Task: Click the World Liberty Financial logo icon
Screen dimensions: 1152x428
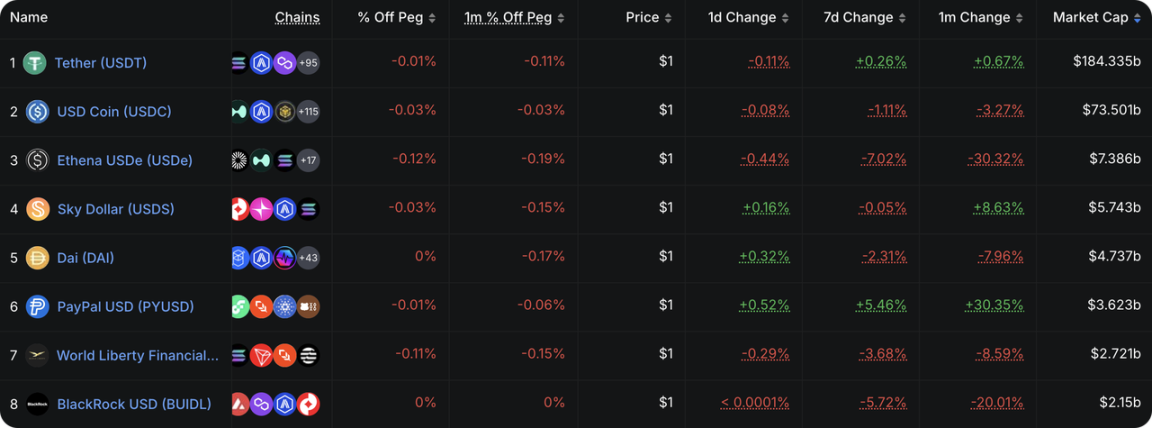Action: pyautogui.click(x=38, y=355)
